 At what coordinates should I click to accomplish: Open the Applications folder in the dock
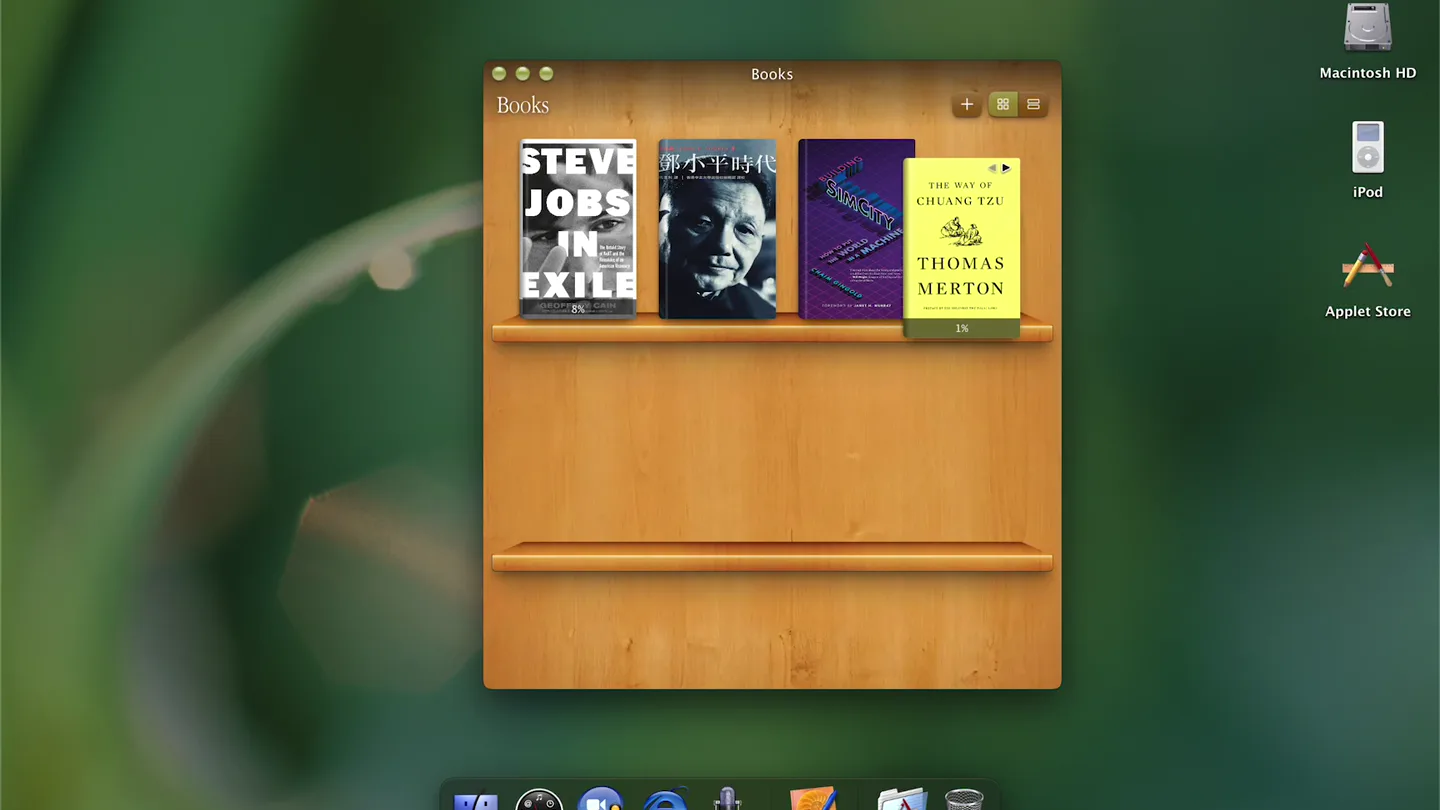tap(901, 799)
